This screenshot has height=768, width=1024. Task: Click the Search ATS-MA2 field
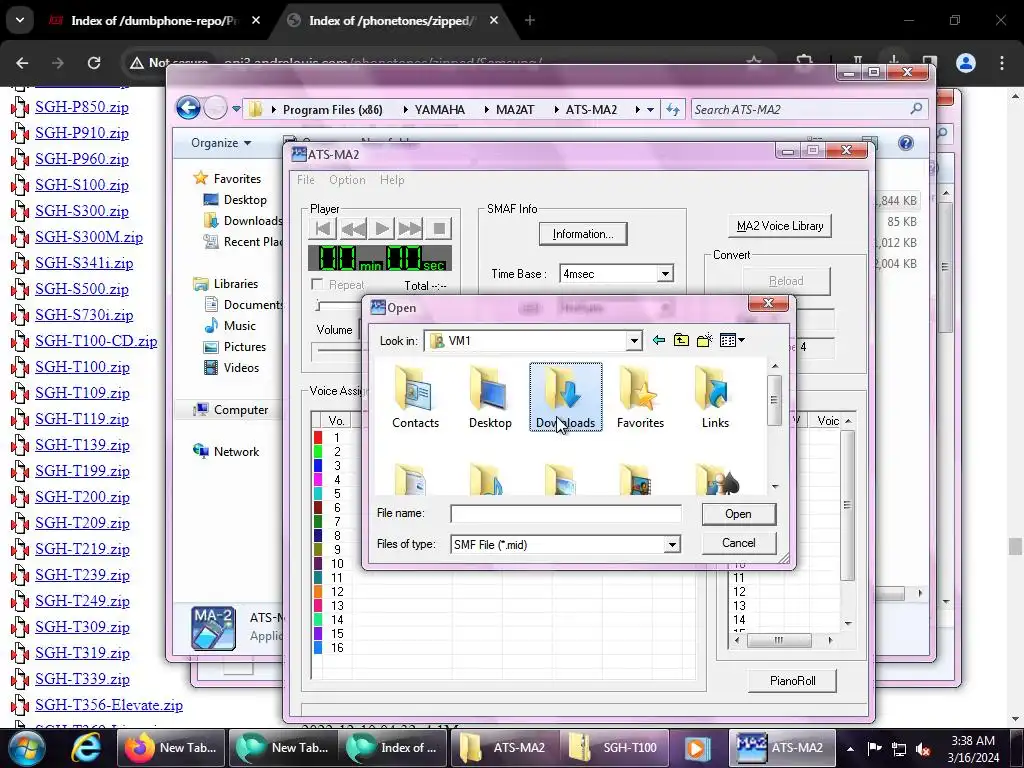pos(808,110)
